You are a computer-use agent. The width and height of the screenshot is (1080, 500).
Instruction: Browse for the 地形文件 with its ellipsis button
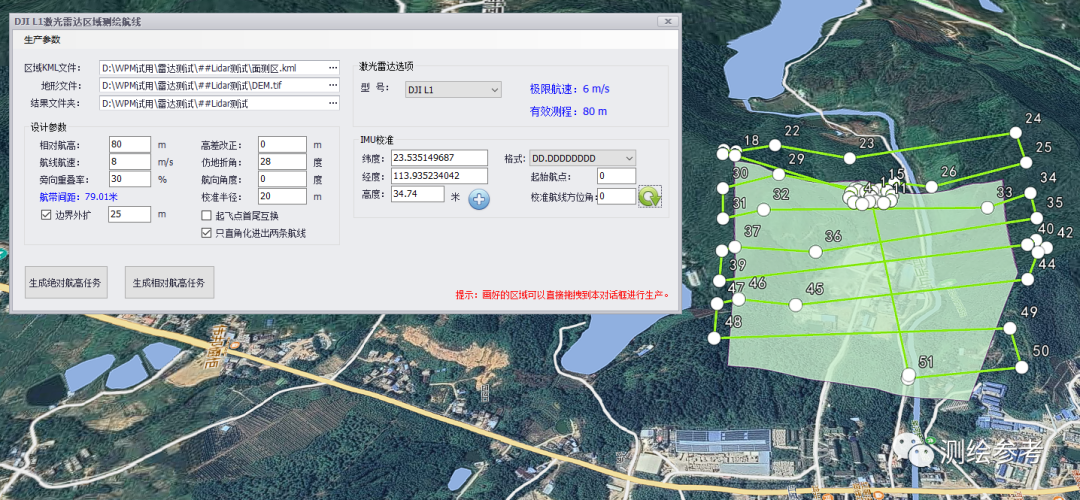[333, 85]
